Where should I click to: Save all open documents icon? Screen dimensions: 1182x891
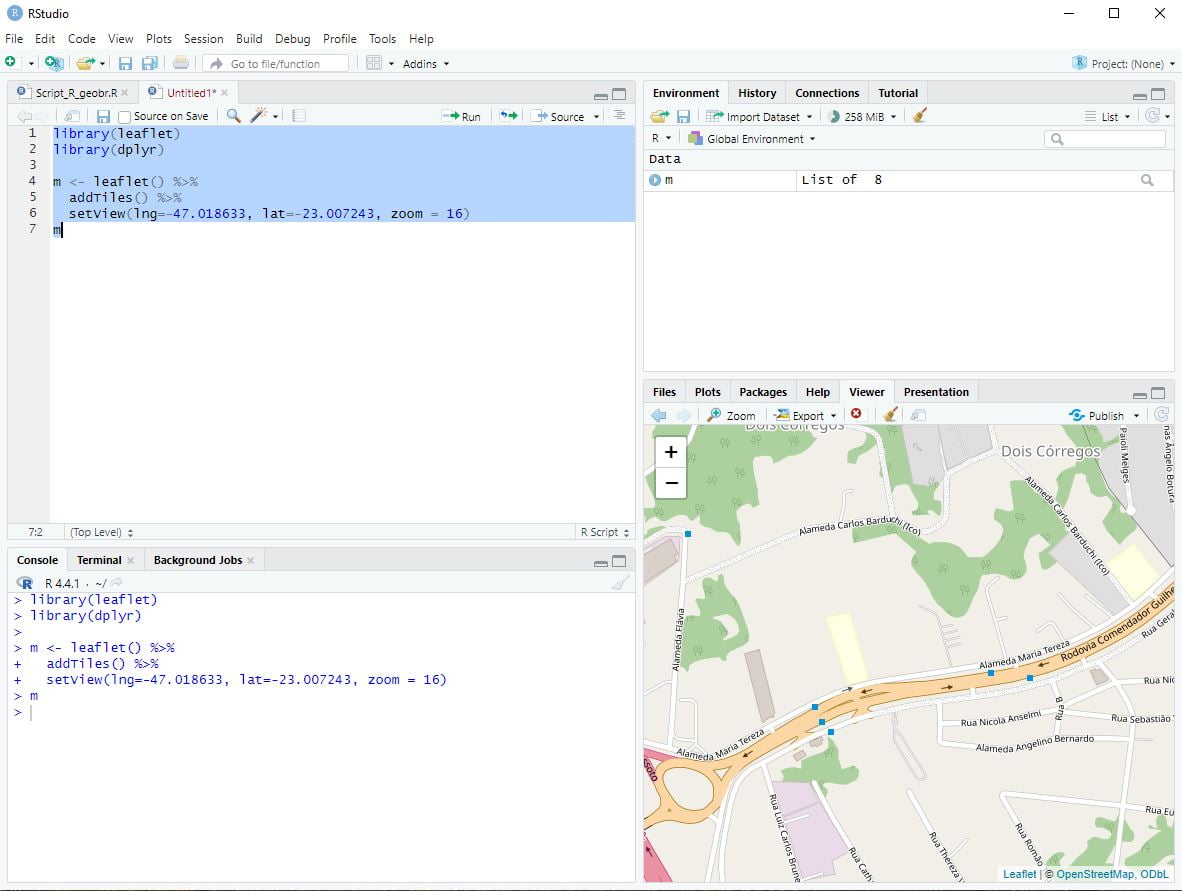tap(150, 63)
